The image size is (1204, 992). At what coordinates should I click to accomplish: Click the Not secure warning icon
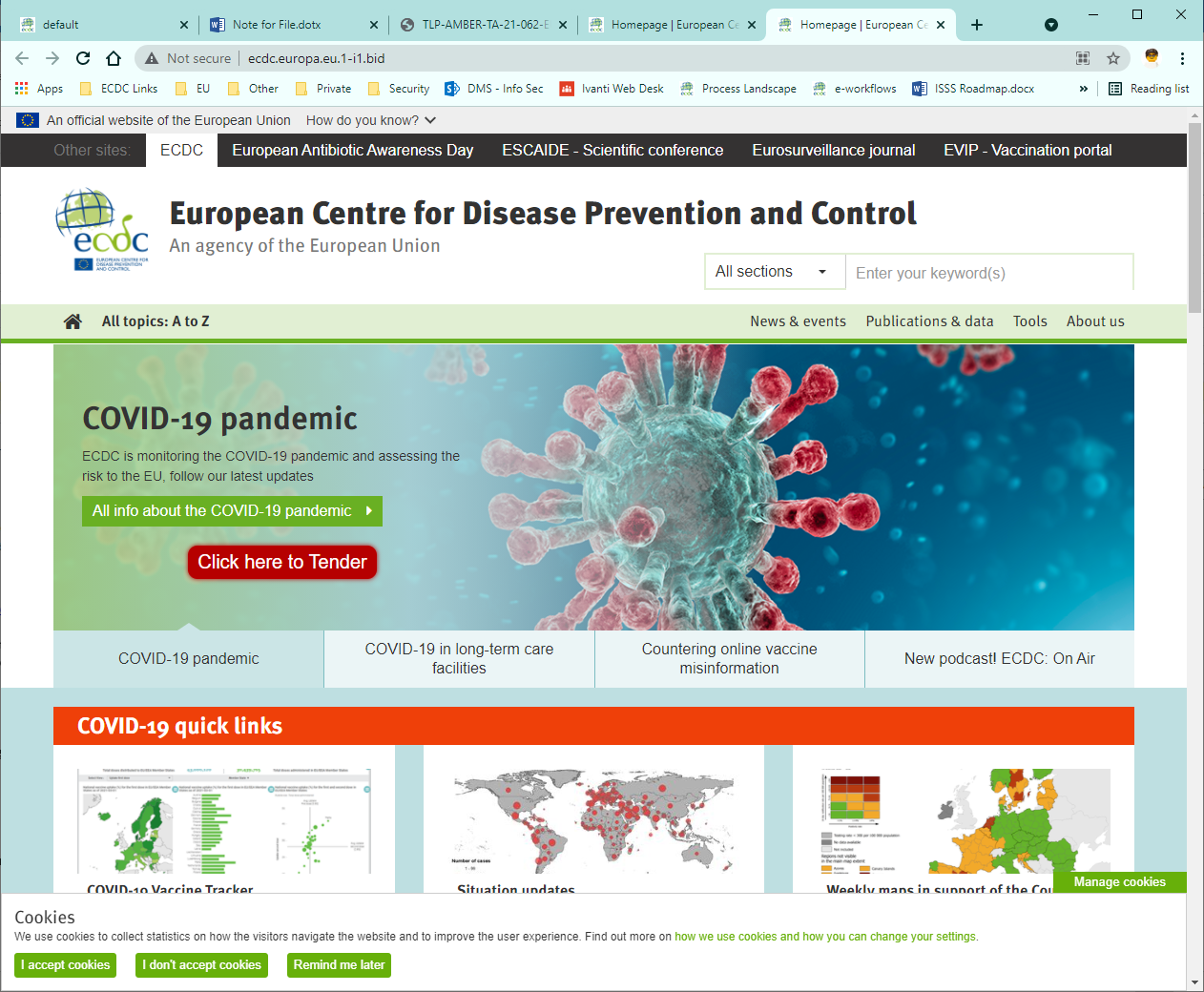152,58
